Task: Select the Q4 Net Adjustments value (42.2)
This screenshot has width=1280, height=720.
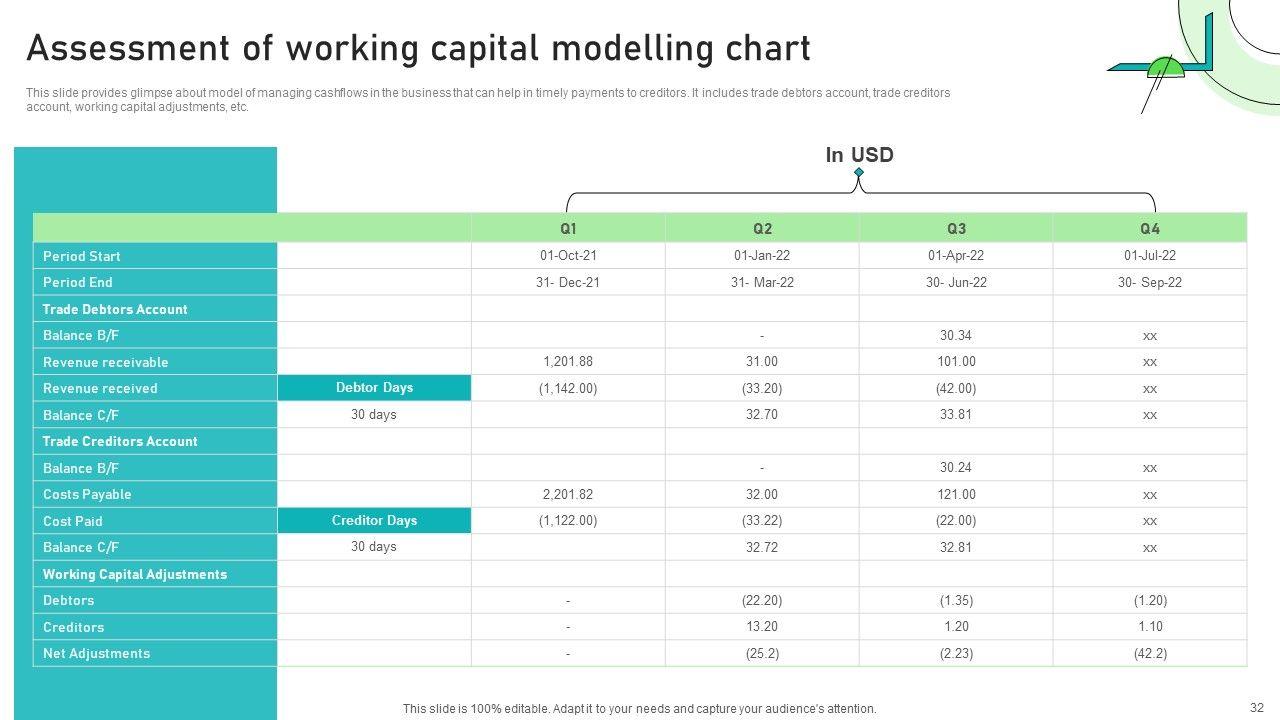Action: click(x=1150, y=653)
